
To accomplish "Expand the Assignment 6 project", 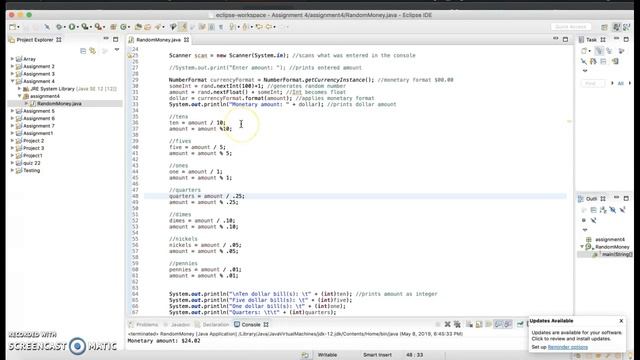I will click(12, 118).
